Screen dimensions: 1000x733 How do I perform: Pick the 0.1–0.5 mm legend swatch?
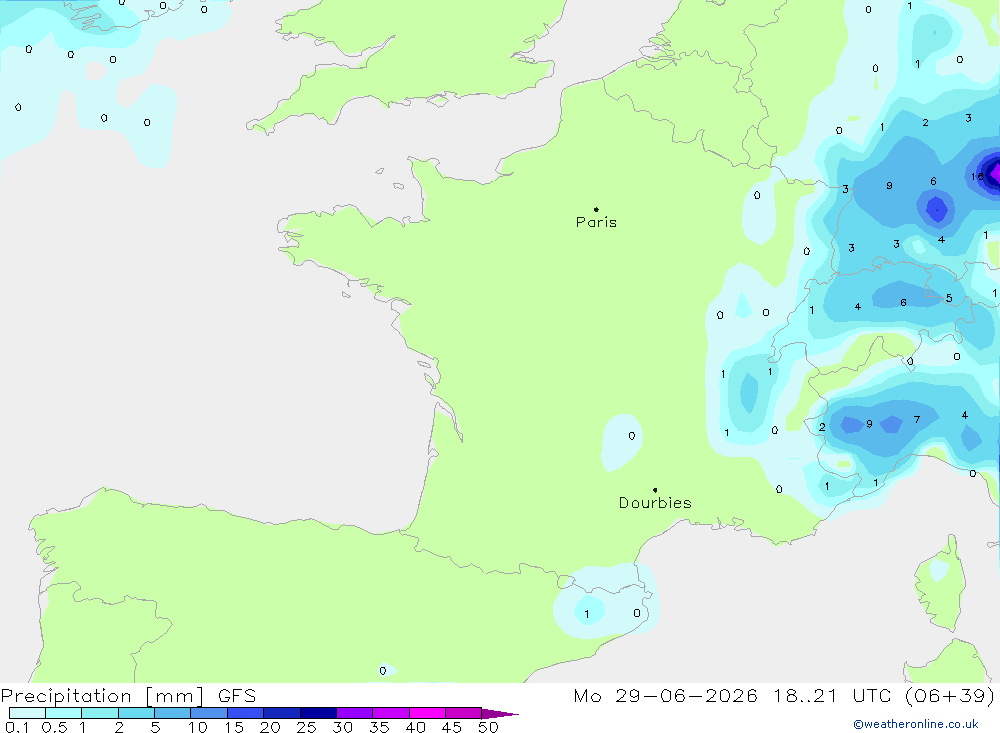[27, 713]
